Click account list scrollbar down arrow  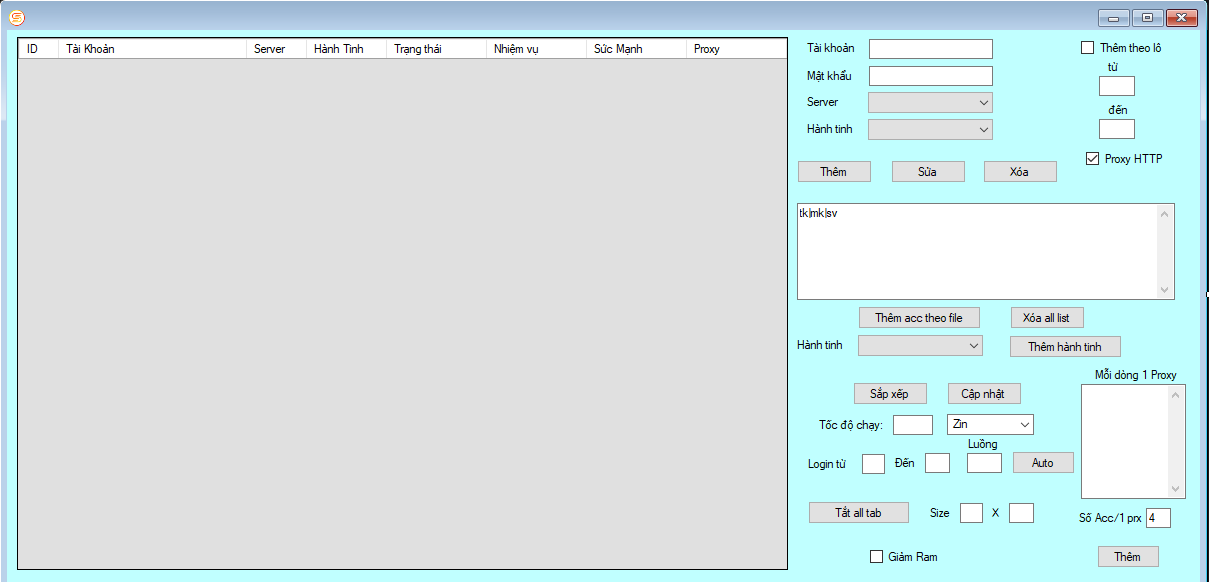[1165, 290]
